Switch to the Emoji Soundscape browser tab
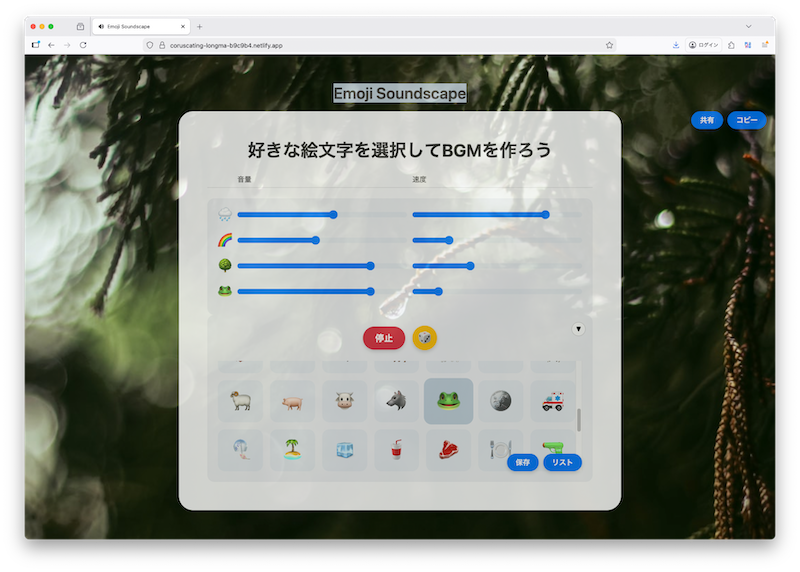The height and width of the screenshot is (572, 800). pyautogui.click(x=138, y=26)
